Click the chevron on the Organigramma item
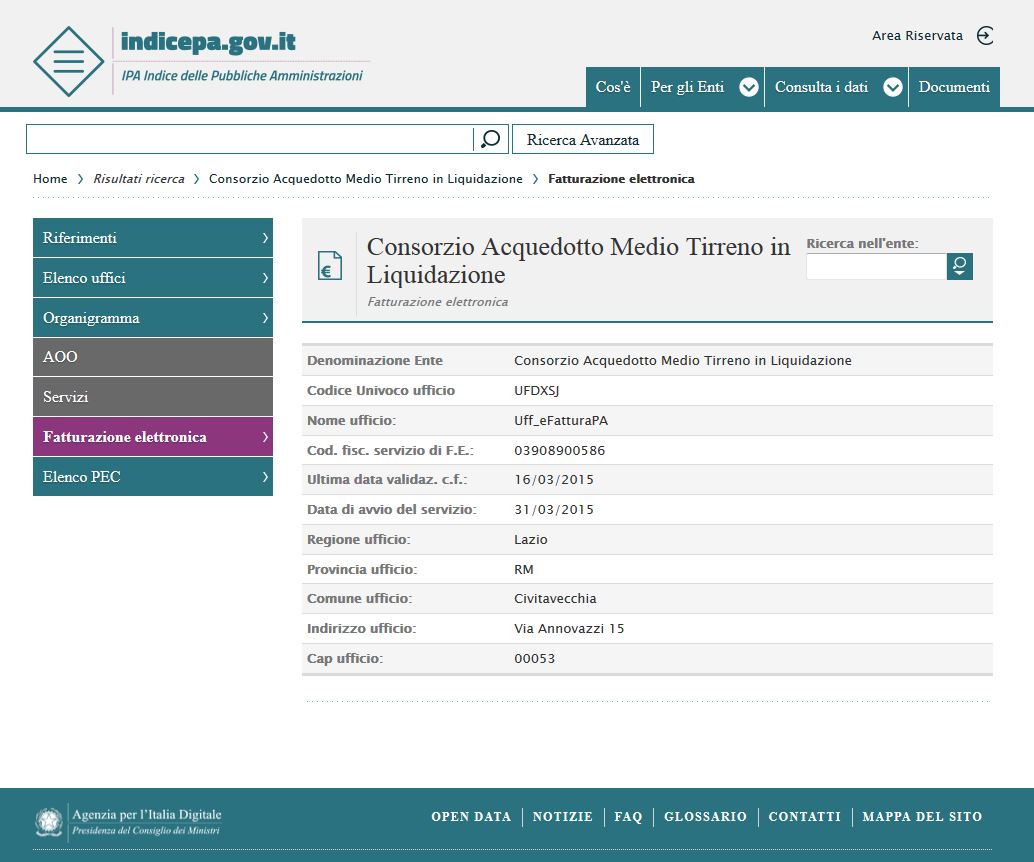 [265, 318]
